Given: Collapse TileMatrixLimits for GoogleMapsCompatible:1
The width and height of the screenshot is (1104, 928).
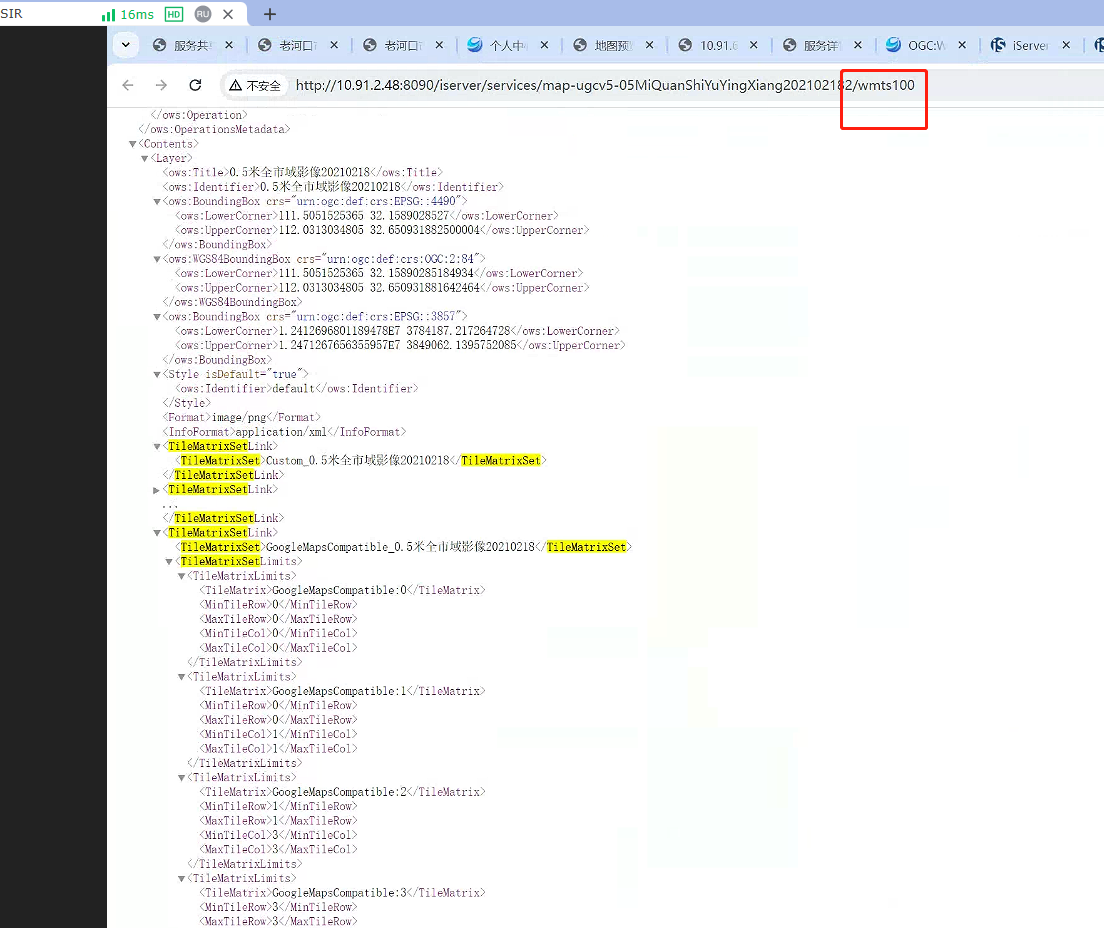Looking at the screenshot, I should point(182,677).
